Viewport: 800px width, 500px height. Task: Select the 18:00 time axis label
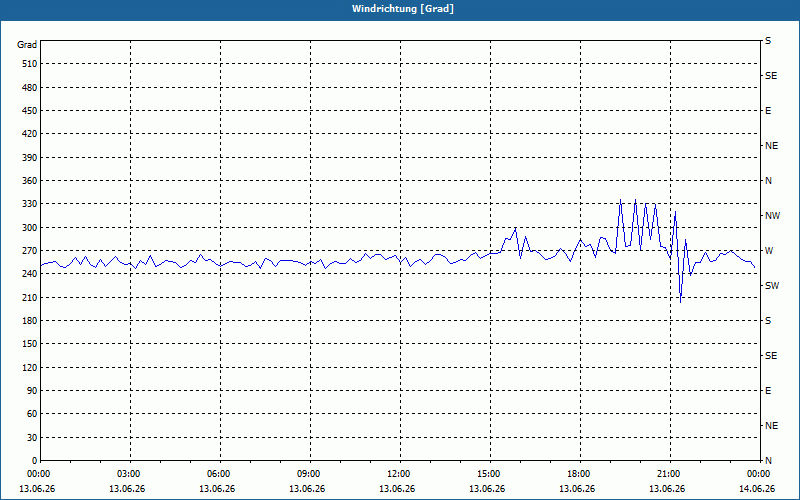(x=580, y=474)
